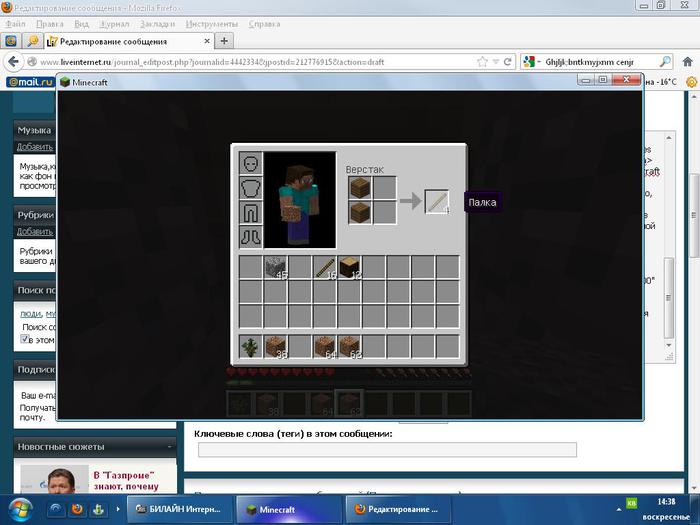
Task: Switch to the Редактирование сообщения tab
Action: click(x=129, y=41)
